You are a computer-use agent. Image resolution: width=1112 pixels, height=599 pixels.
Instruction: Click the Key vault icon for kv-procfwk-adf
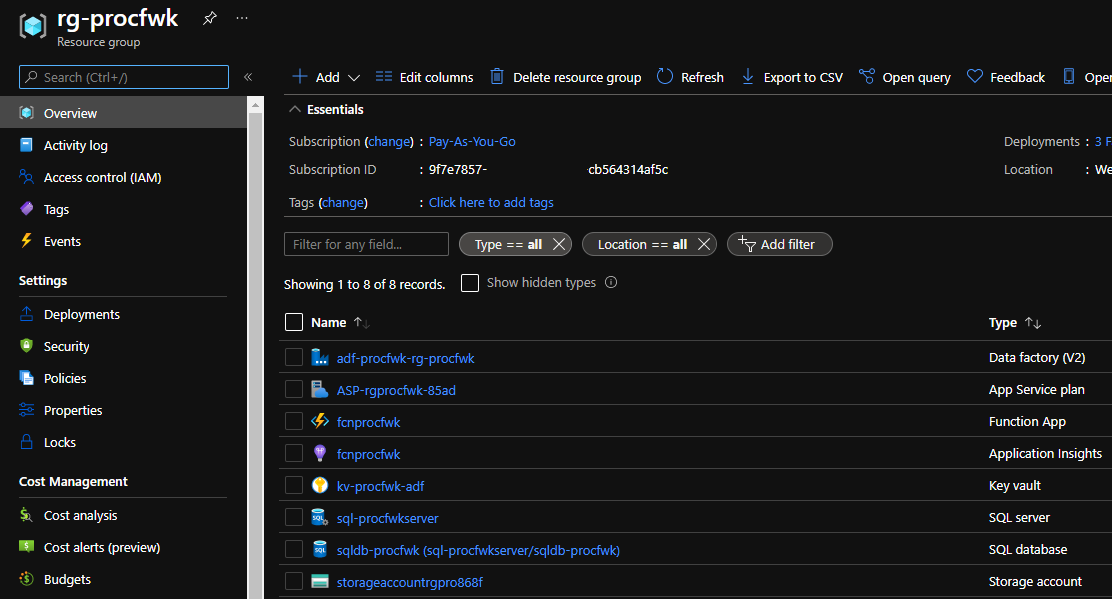click(x=320, y=485)
